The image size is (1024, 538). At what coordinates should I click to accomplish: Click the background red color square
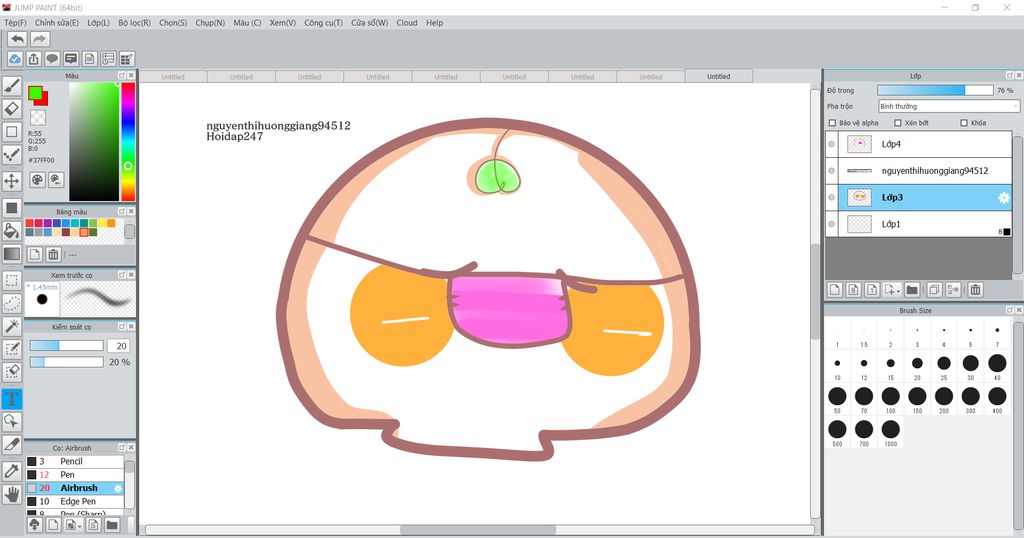pos(44,101)
